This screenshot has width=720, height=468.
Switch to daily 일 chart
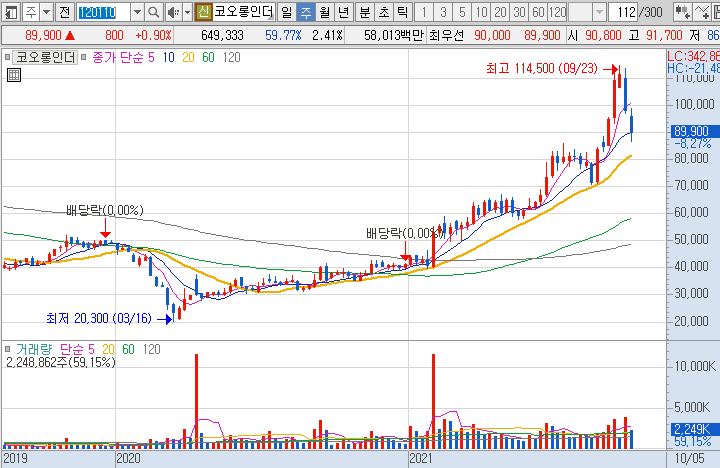pos(287,12)
